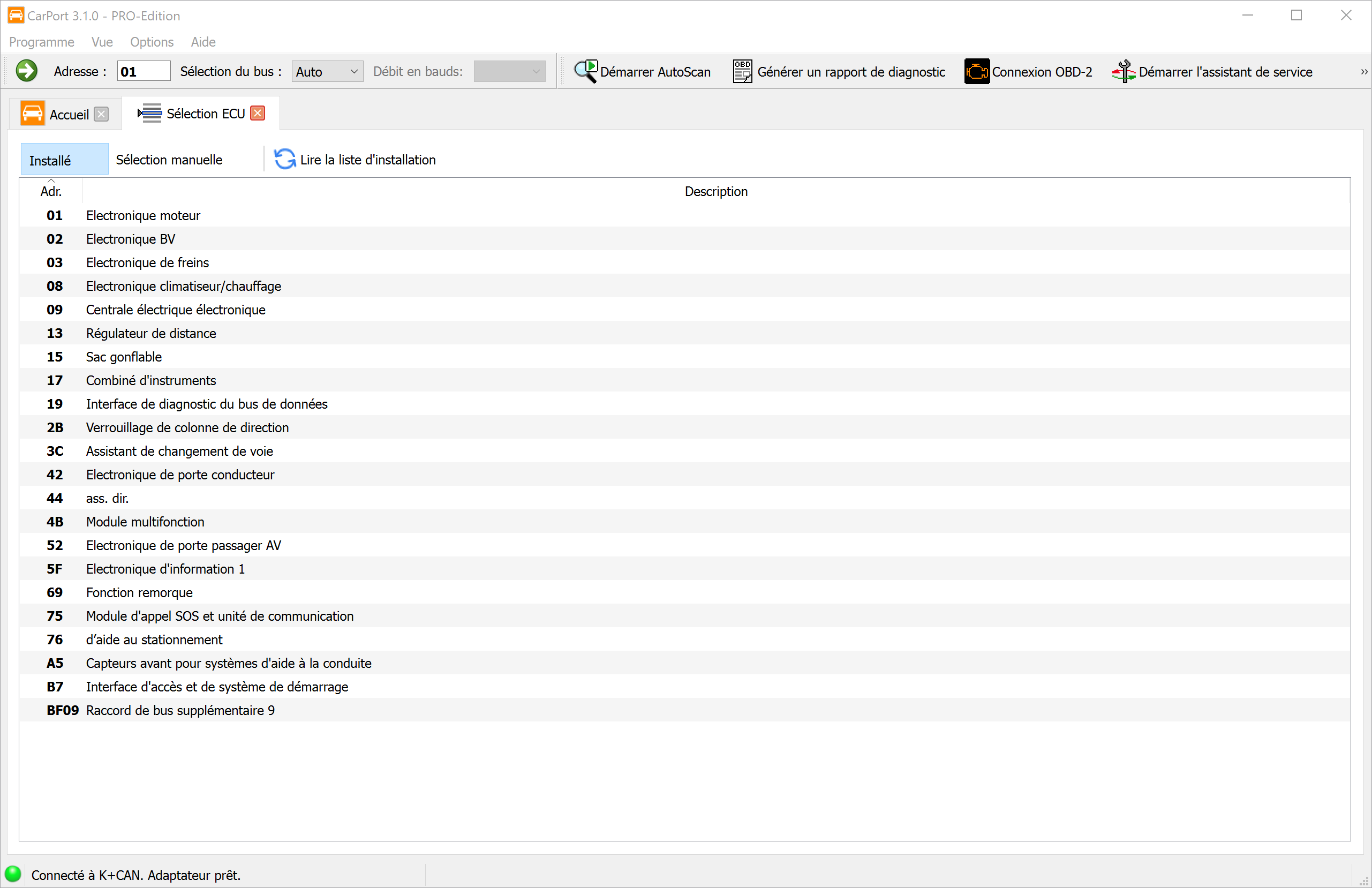
Task: Click the refresh icon for installation list
Action: (284, 159)
